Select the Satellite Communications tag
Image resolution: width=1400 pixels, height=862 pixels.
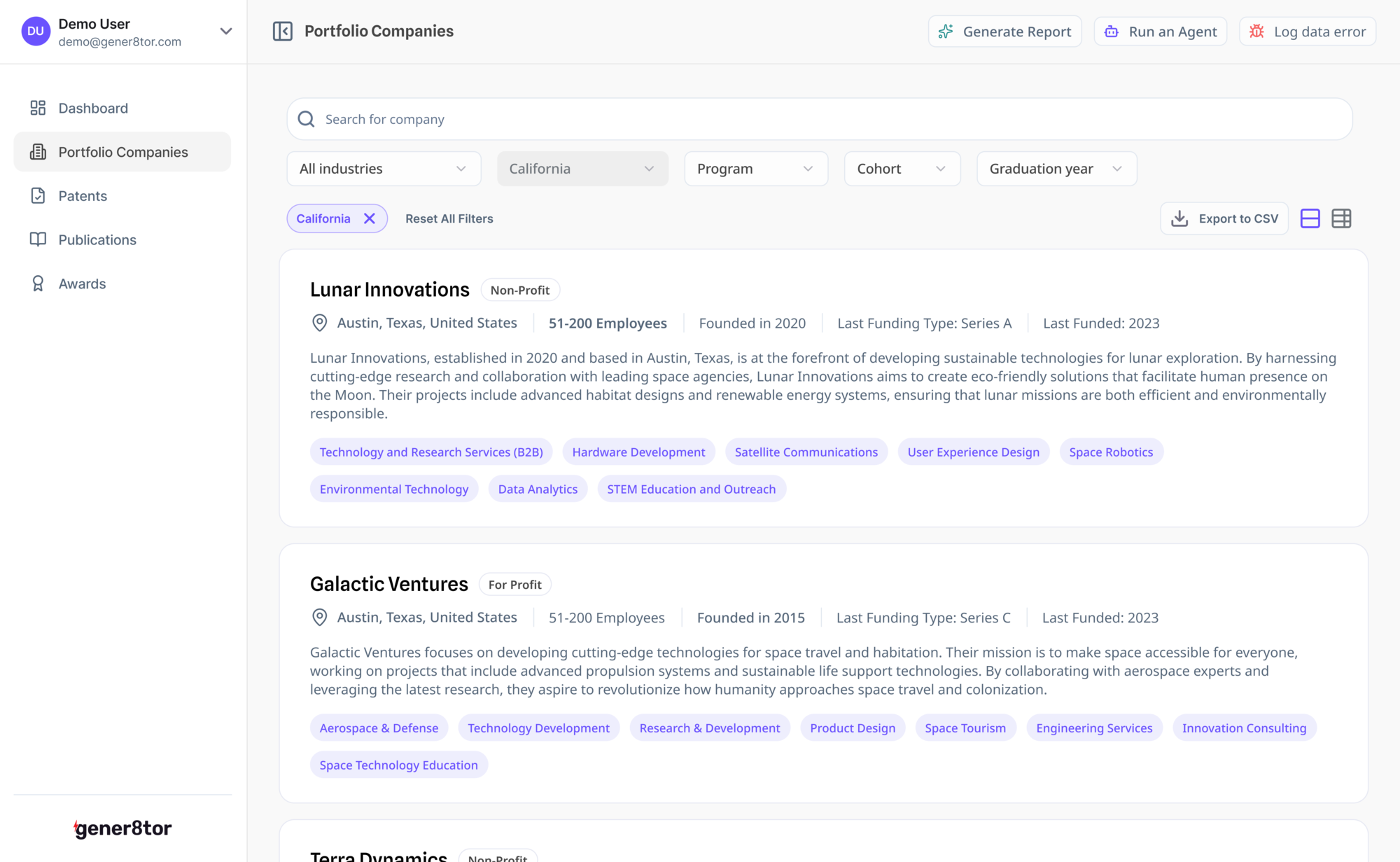(806, 452)
